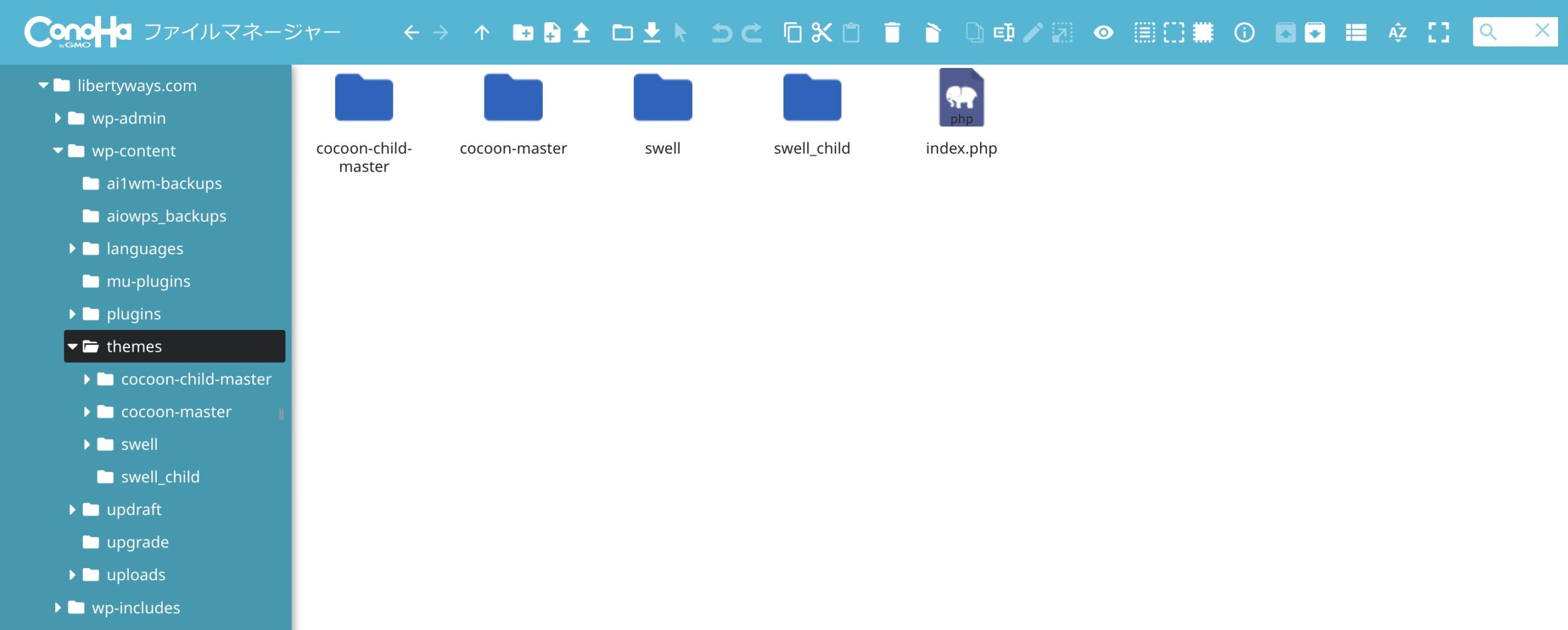Expand the plugins folder arrow

pos(72,314)
